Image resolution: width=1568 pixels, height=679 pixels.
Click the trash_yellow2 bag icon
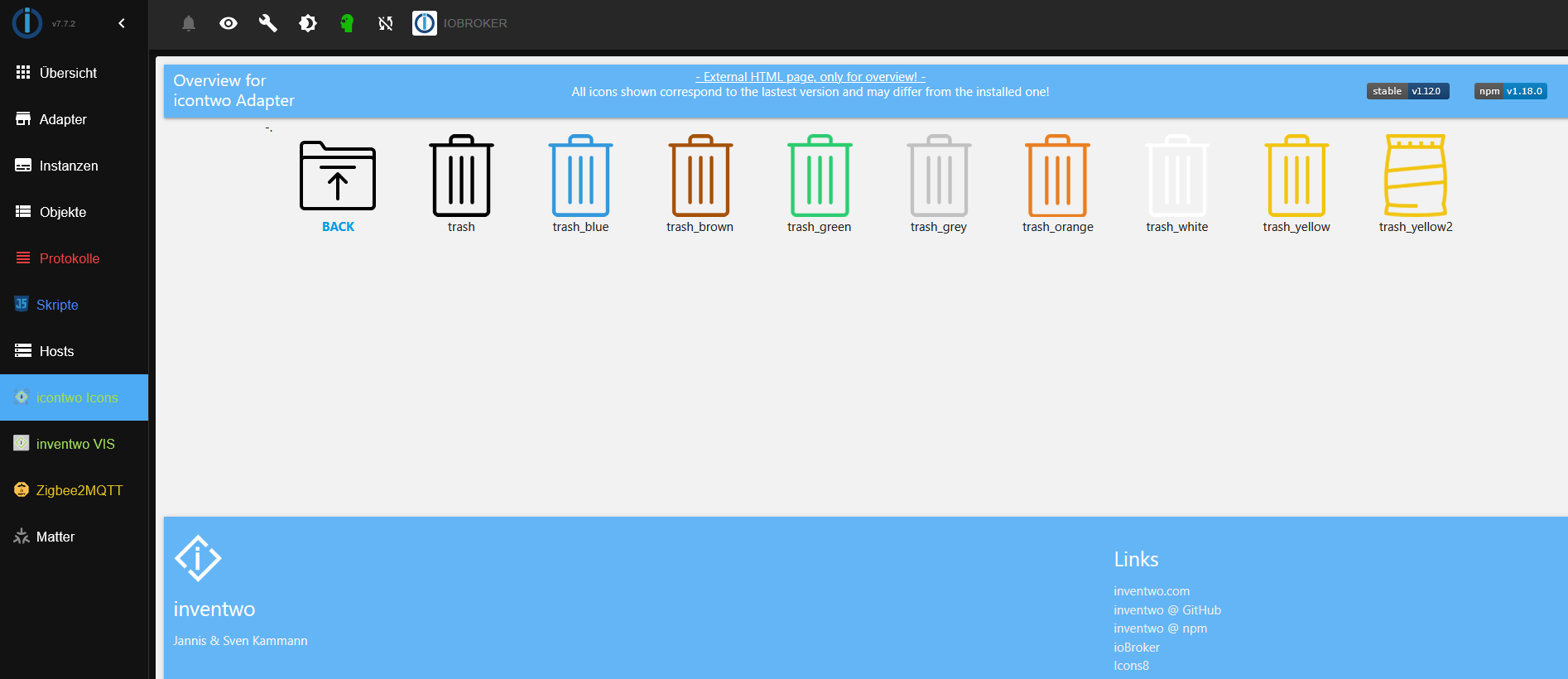(1415, 176)
